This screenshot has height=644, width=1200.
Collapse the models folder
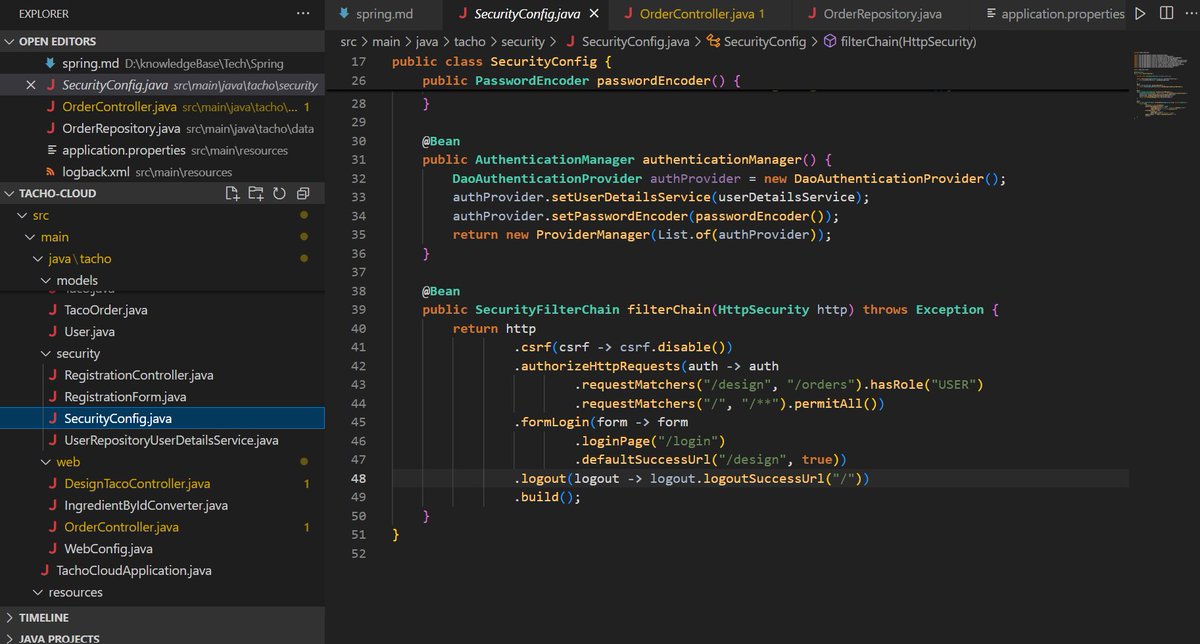coord(46,281)
